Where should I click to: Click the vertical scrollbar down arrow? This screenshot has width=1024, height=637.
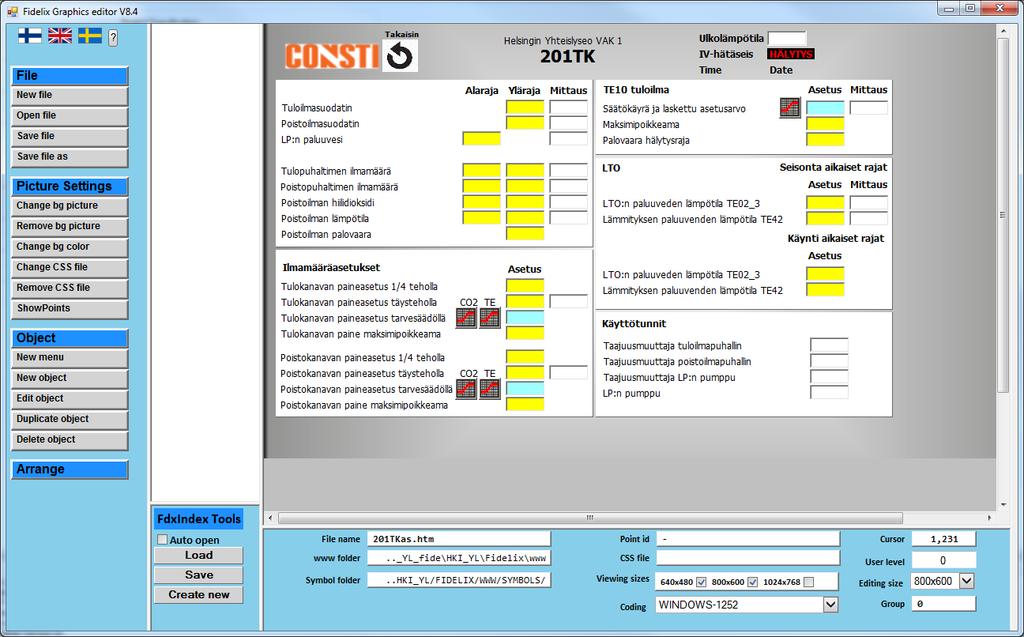click(x=1003, y=504)
